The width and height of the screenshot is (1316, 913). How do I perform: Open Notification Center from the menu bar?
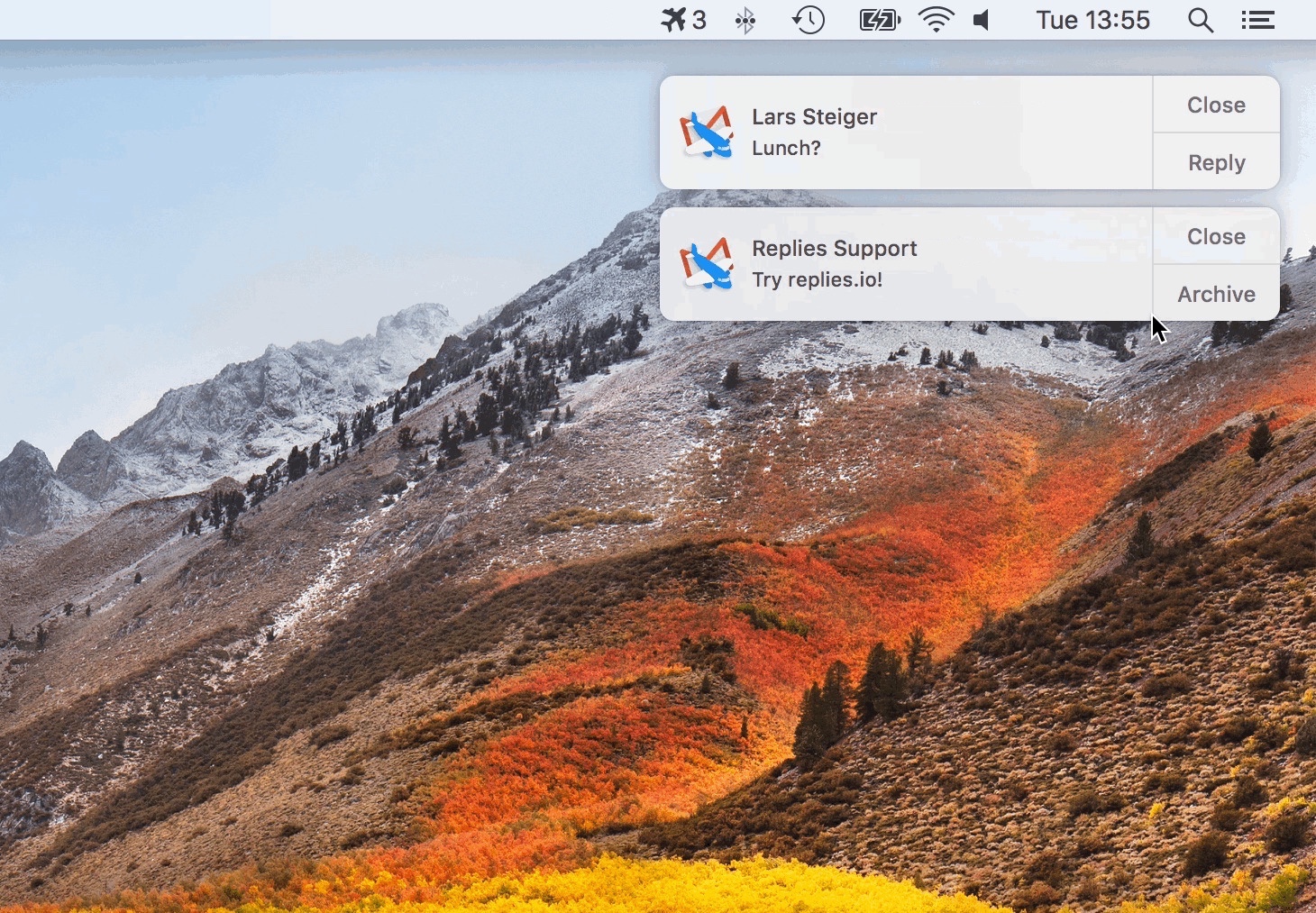tap(1258, 20)
